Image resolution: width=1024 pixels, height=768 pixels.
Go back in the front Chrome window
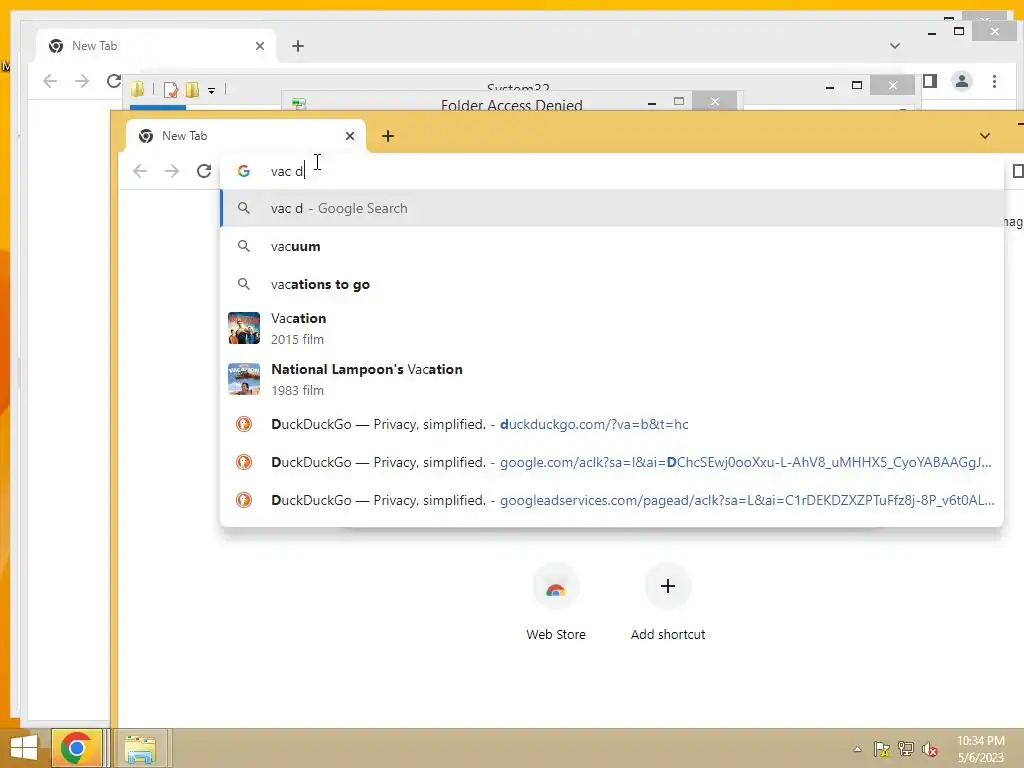(x=140, y=171)
